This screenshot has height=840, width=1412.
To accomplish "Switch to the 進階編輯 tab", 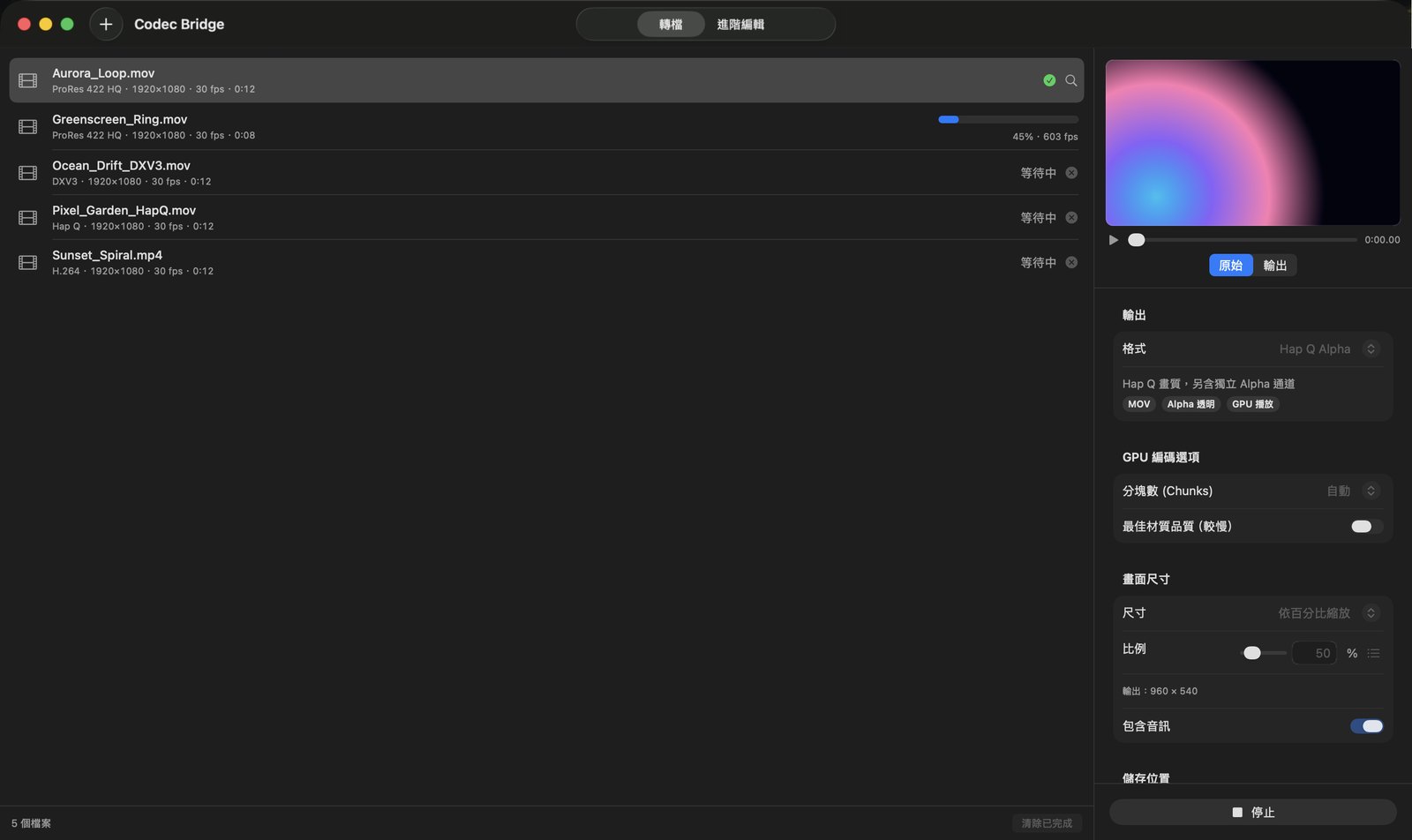I will tap(740, 25).
